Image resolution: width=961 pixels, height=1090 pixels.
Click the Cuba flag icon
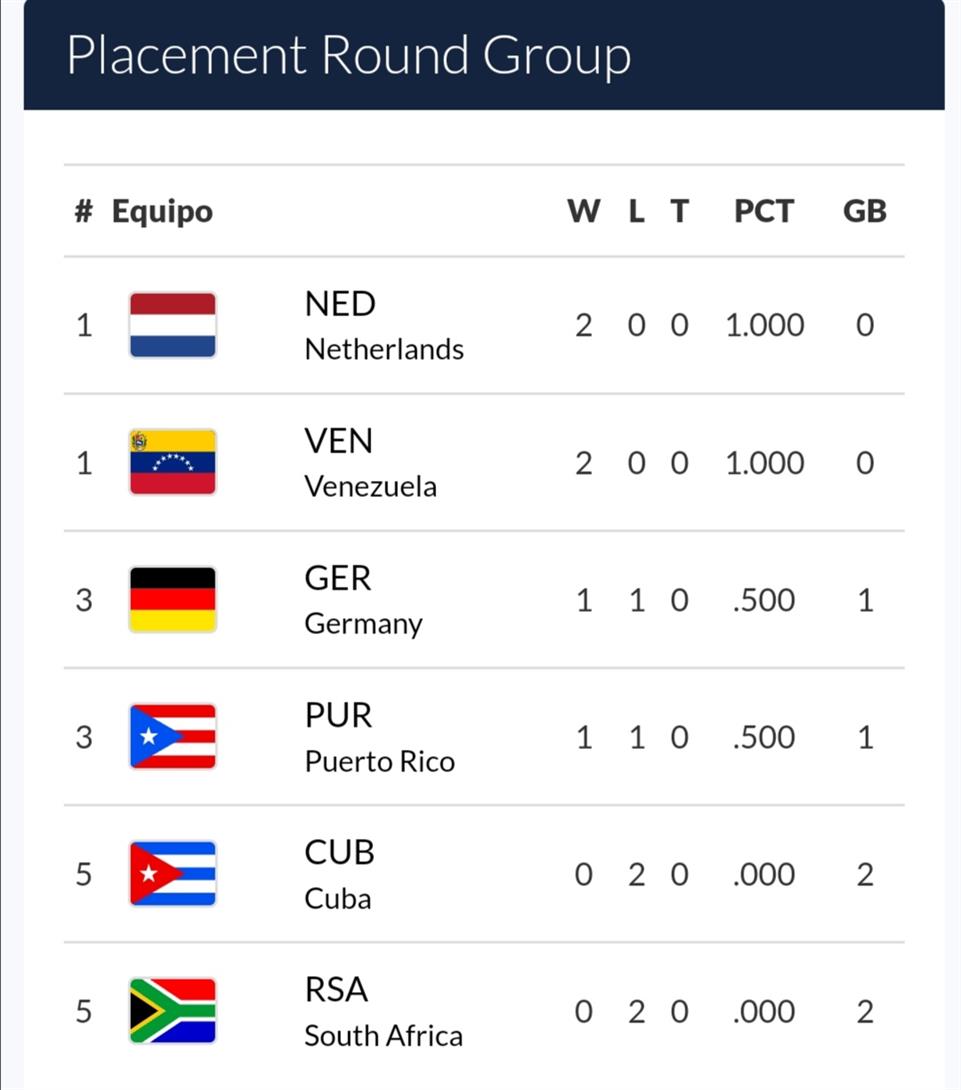172,874
